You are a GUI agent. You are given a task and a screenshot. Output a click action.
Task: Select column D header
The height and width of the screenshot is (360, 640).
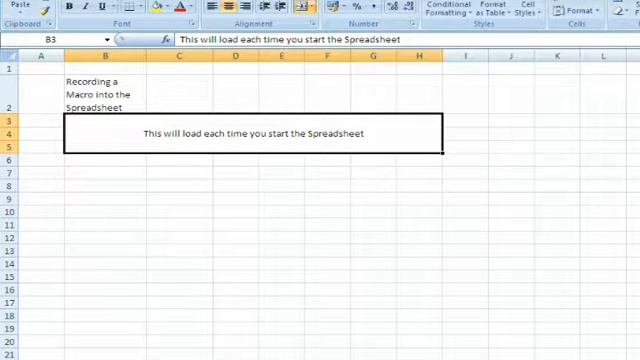point(236,56)
